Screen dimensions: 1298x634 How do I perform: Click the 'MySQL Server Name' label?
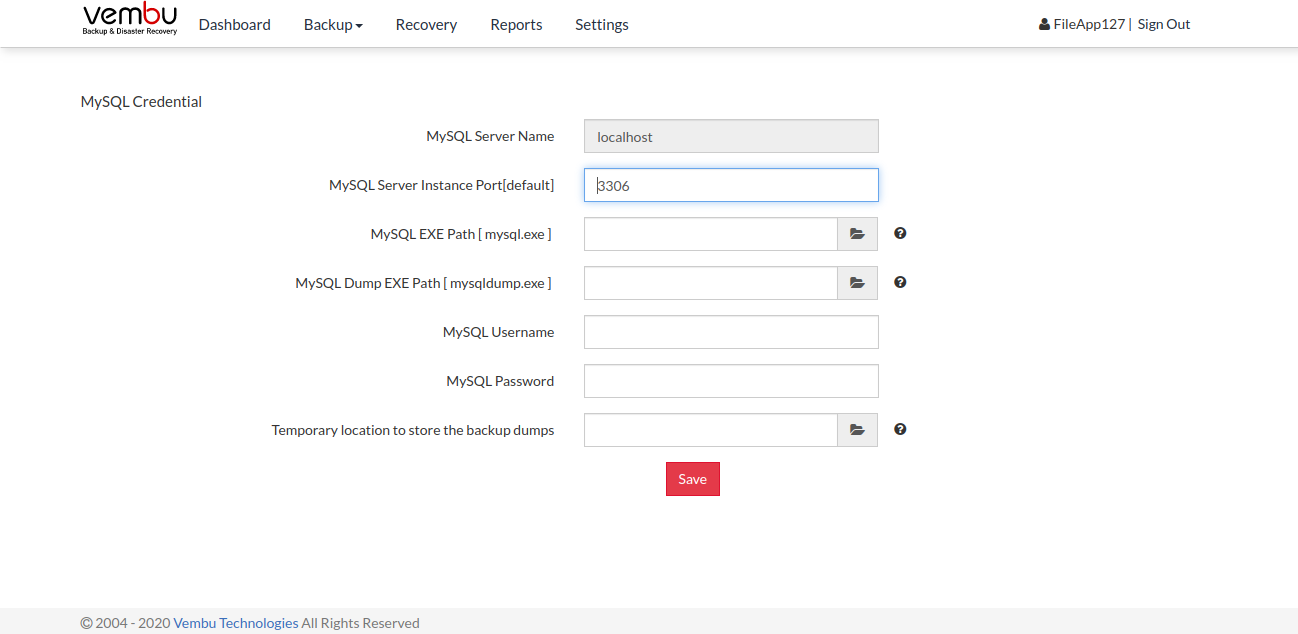pyautogui.click(x=490, y=136)
